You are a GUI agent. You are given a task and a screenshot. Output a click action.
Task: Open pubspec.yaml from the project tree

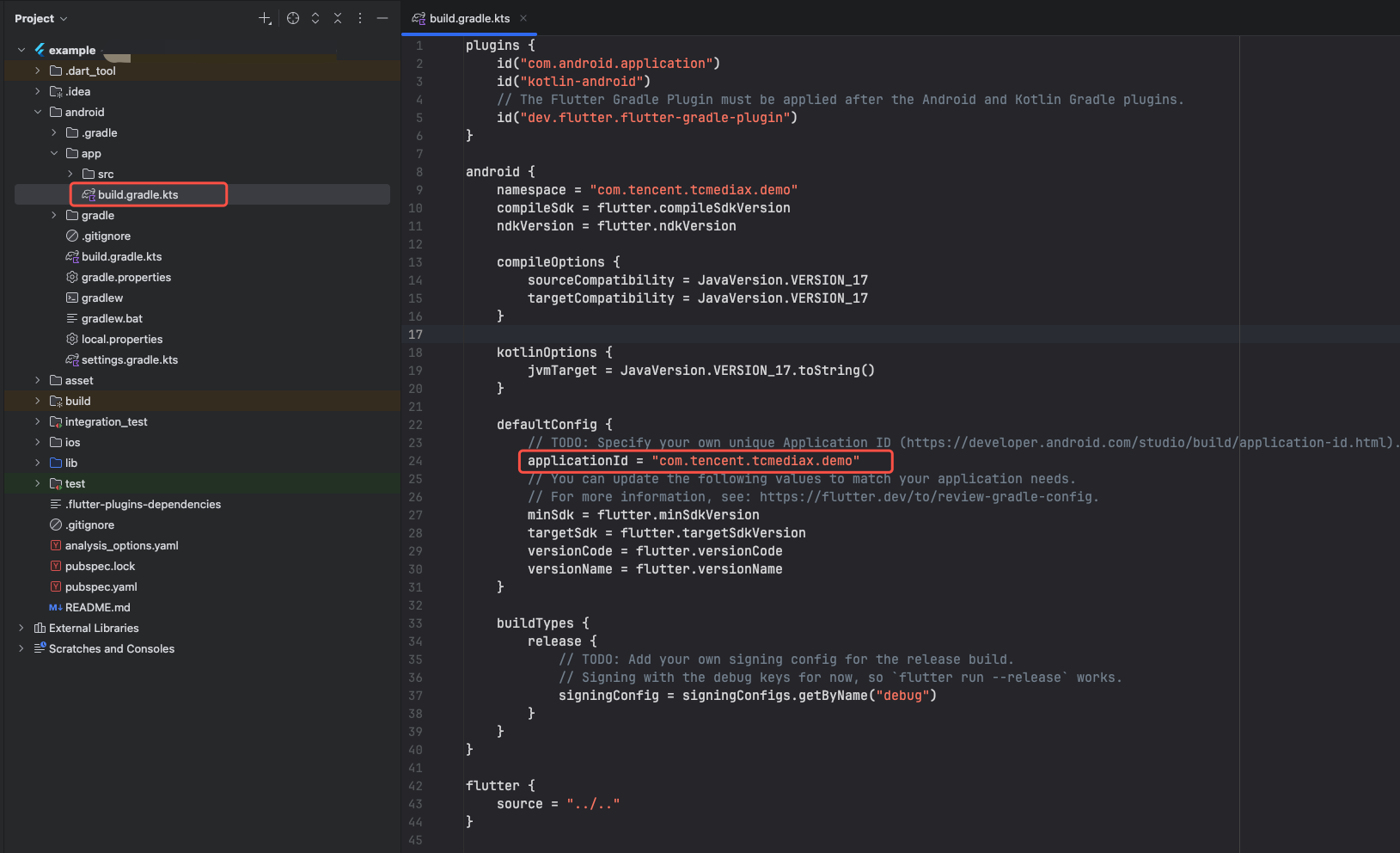click(x=101, y=586)
